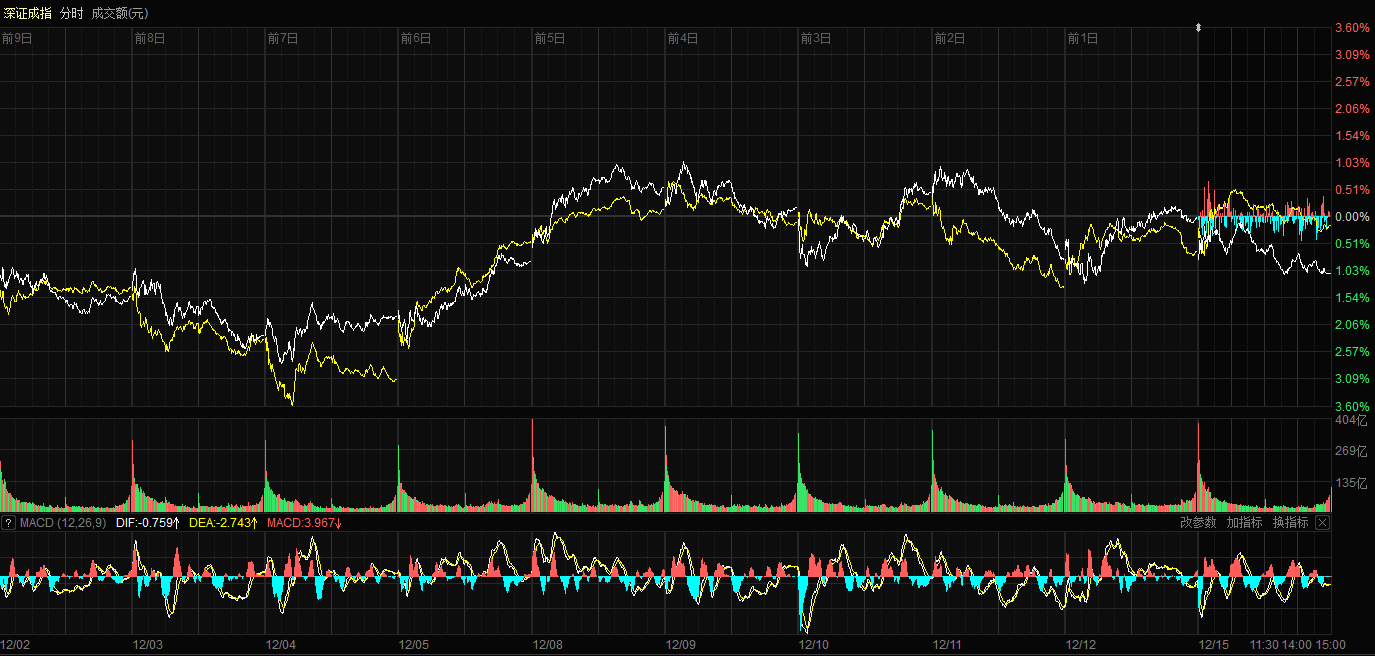Image resolution: width=1375 pixels, height=656 pixels.
Task: Select the 前9日 day marker
Action: (x=17, y=39)
